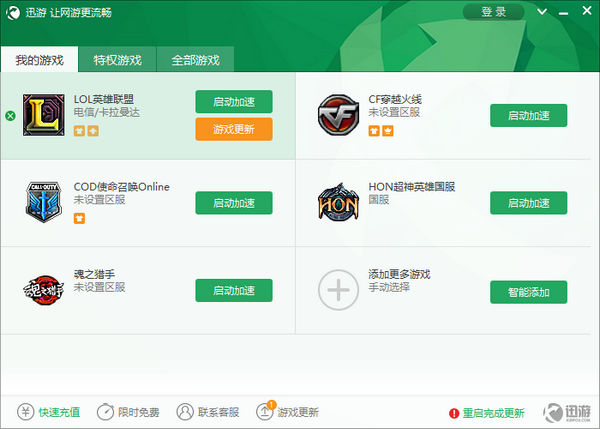Screen dimensions: 600x429
Task: Switch to 我的游戏 tab
Action: [x=39, y=59]
